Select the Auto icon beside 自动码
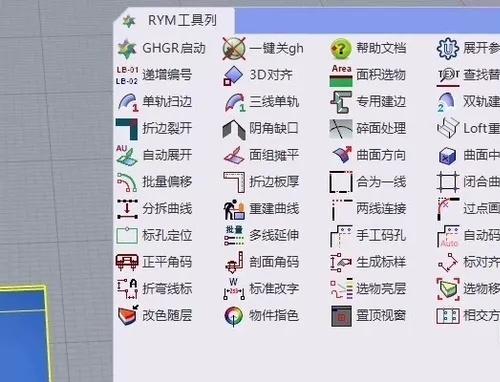The height and width of the screenshot is (382, 500). click(x=448, y=236)
